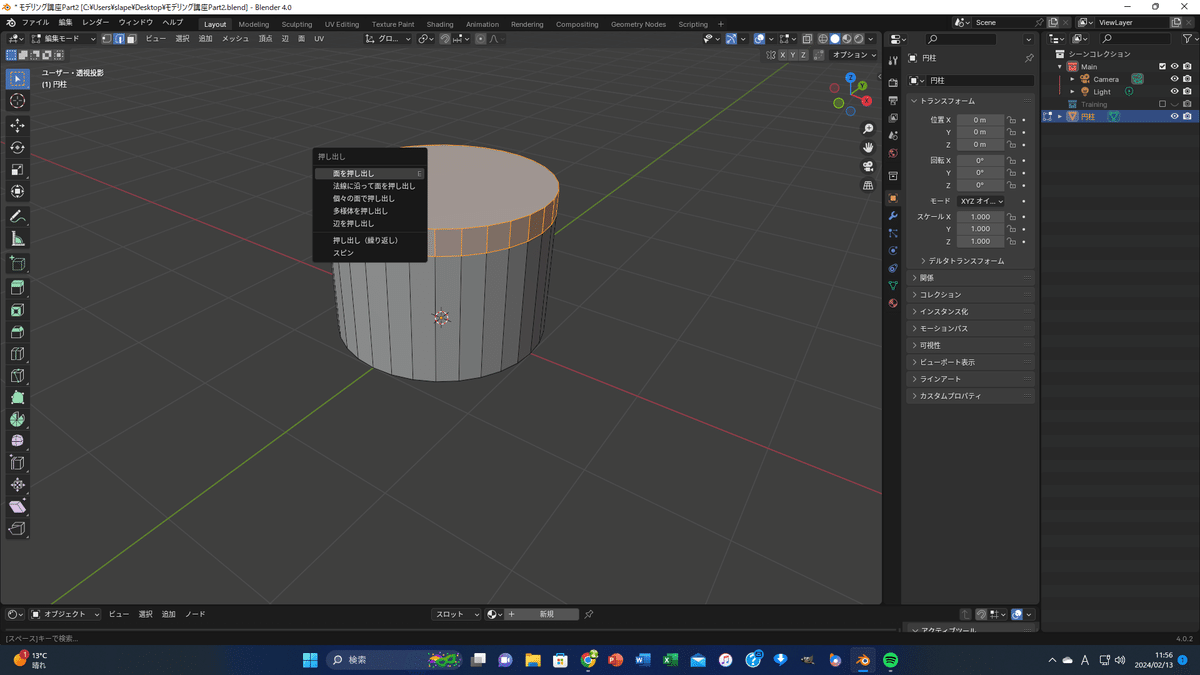Viewport: 1200px width, 675px height.
Task: Select the Knife tool
Action: [18, 376]
